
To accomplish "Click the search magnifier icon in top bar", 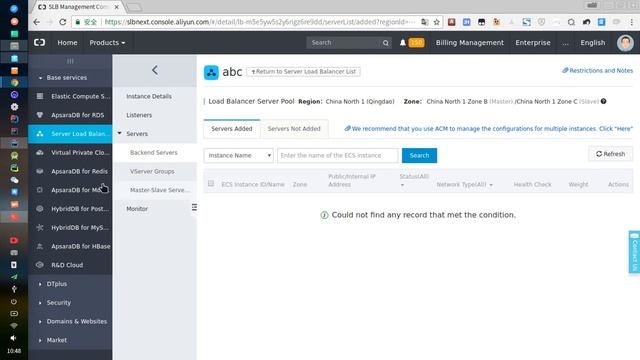I will [385, 43].
